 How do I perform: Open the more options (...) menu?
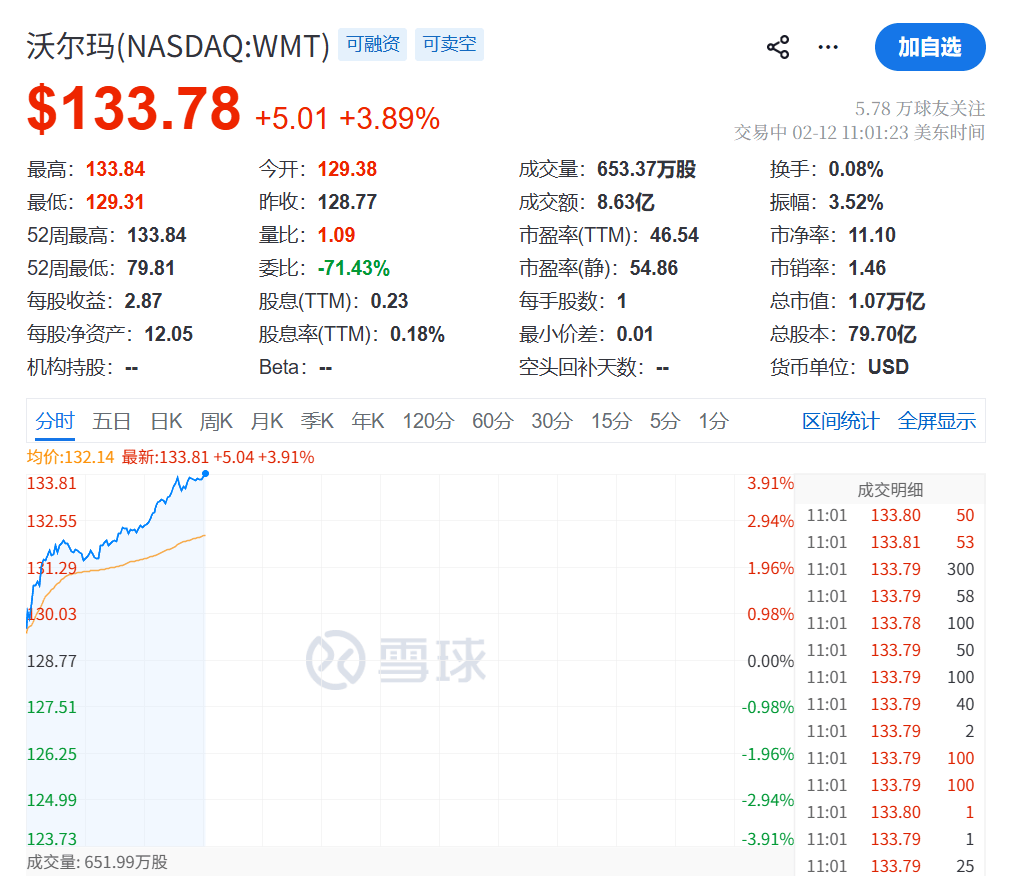click(x=827, y=47)
